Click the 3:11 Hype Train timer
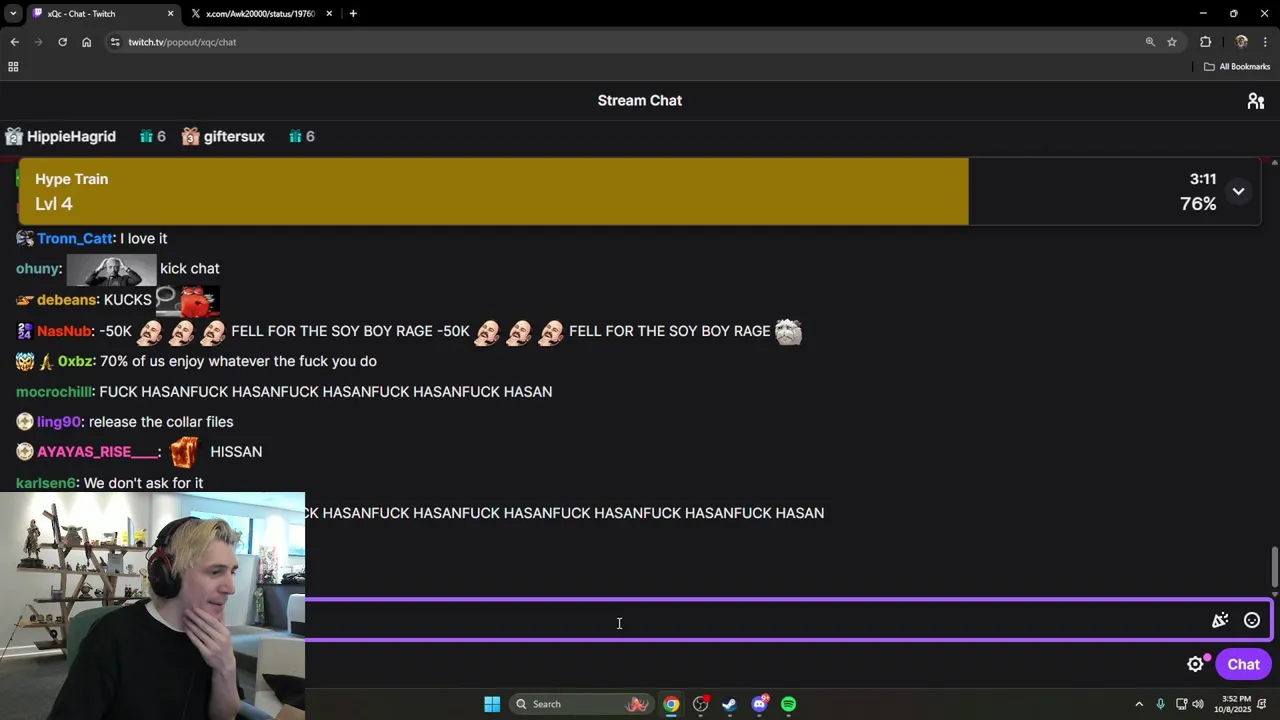 click(x=1202, y=179)
